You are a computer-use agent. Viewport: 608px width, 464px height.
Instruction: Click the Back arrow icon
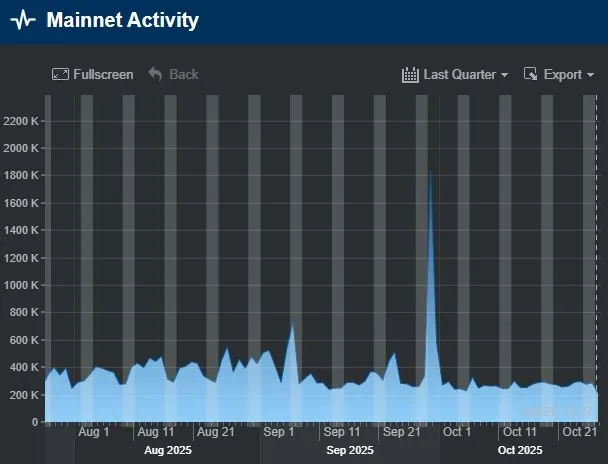[x=155, y=74]
